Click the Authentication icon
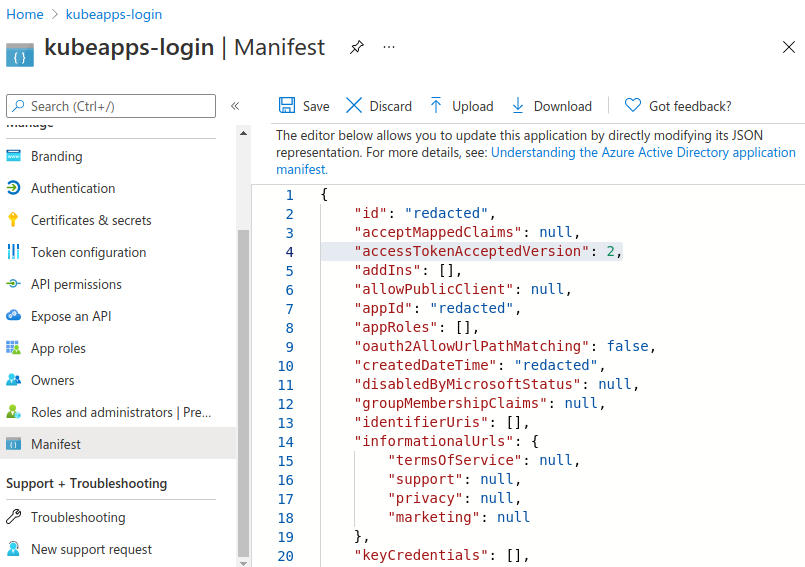 point(14,188)
